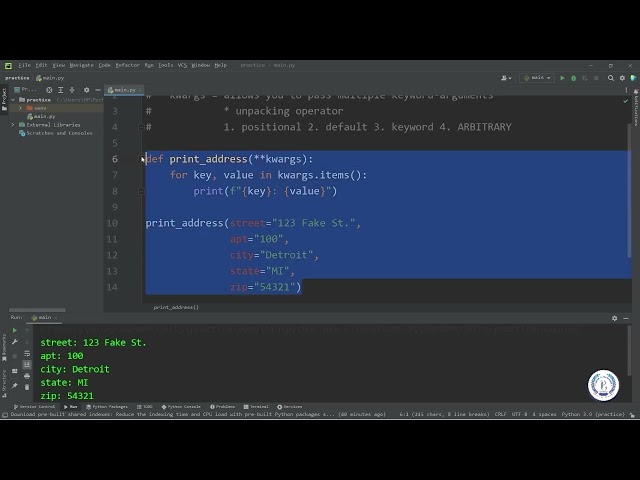Screen dimensions: 640x480
Task: Open the Refactor menu
Action: tap(127, 65)
